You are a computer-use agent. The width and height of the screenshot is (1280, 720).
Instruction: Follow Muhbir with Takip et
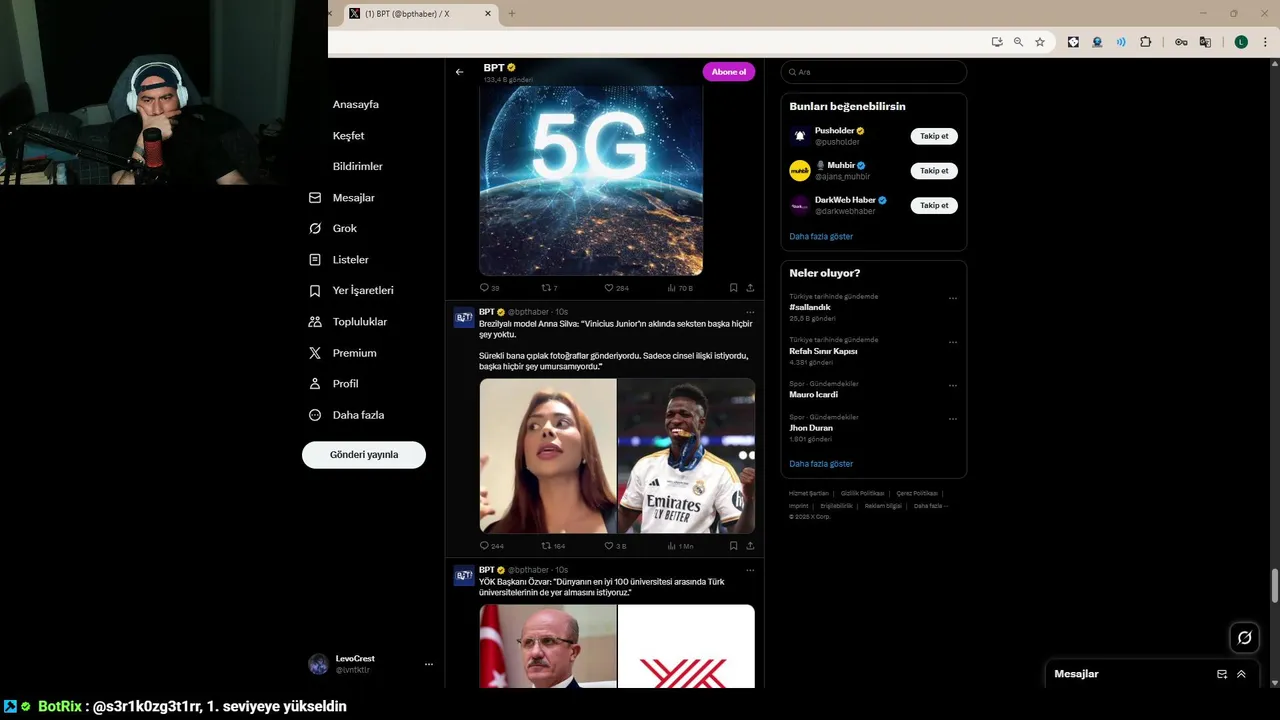(x=934, y=171)
